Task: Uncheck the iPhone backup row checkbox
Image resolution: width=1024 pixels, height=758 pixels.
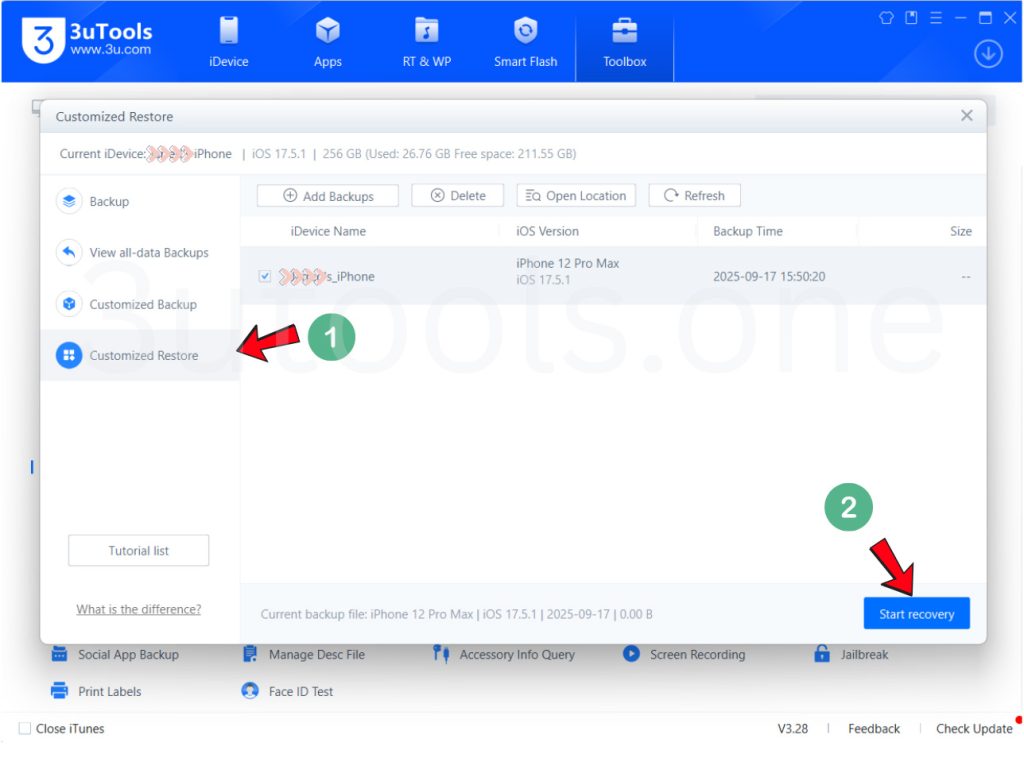Action: coord(265,277)
